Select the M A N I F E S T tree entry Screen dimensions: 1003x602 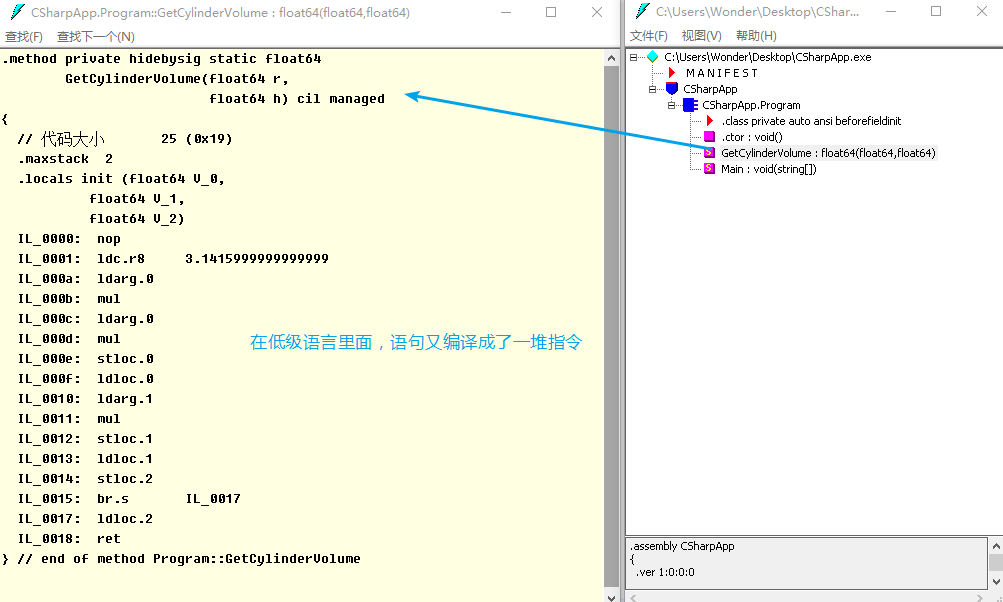point(722,73)
